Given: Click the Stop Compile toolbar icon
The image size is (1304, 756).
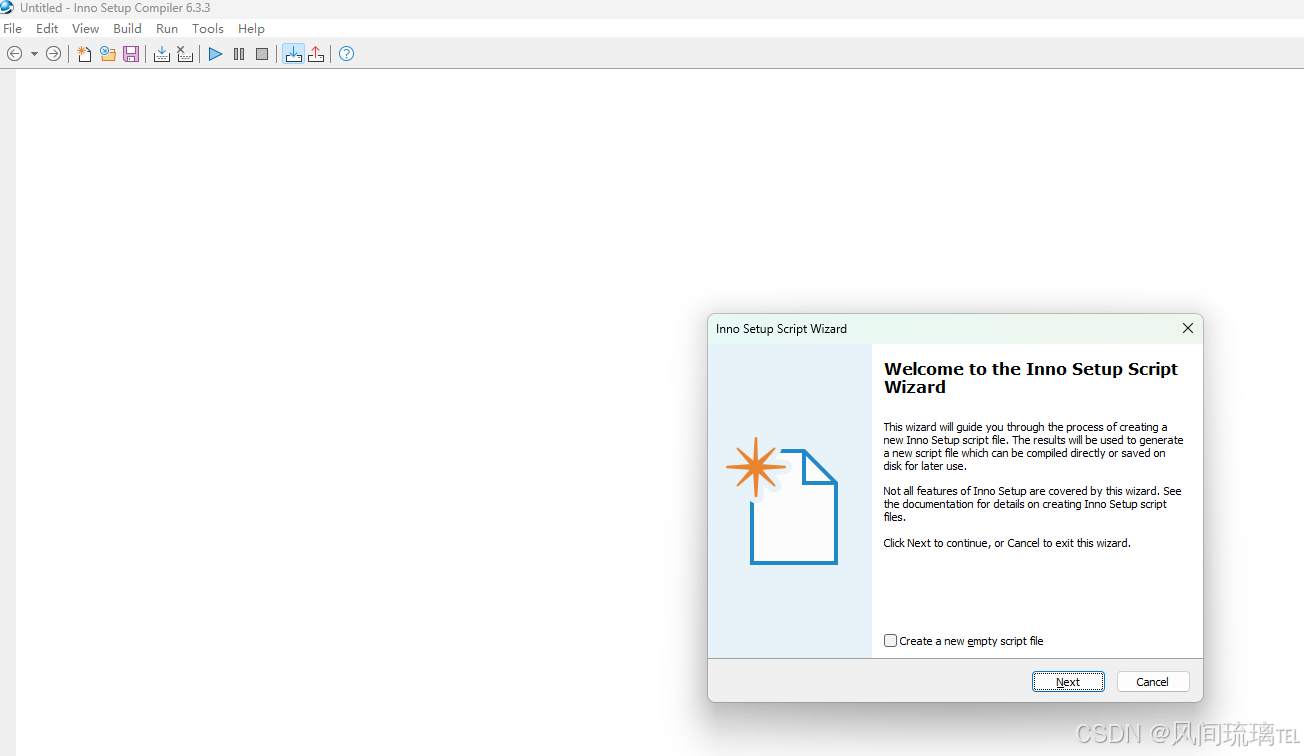Looking at the screenshot, I should click(185, 54).
